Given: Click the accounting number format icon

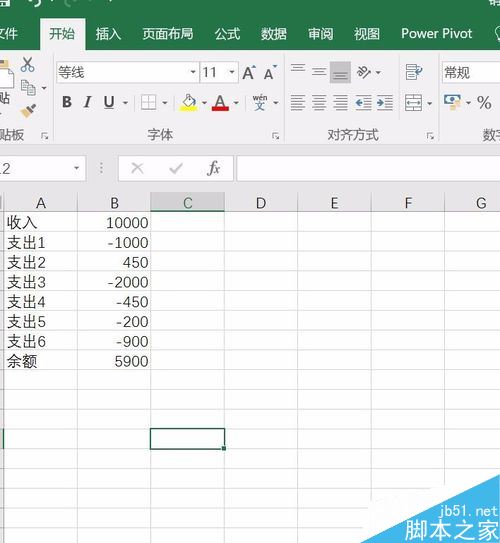Looking at the screenshot, I should click(x=453, y=103).
